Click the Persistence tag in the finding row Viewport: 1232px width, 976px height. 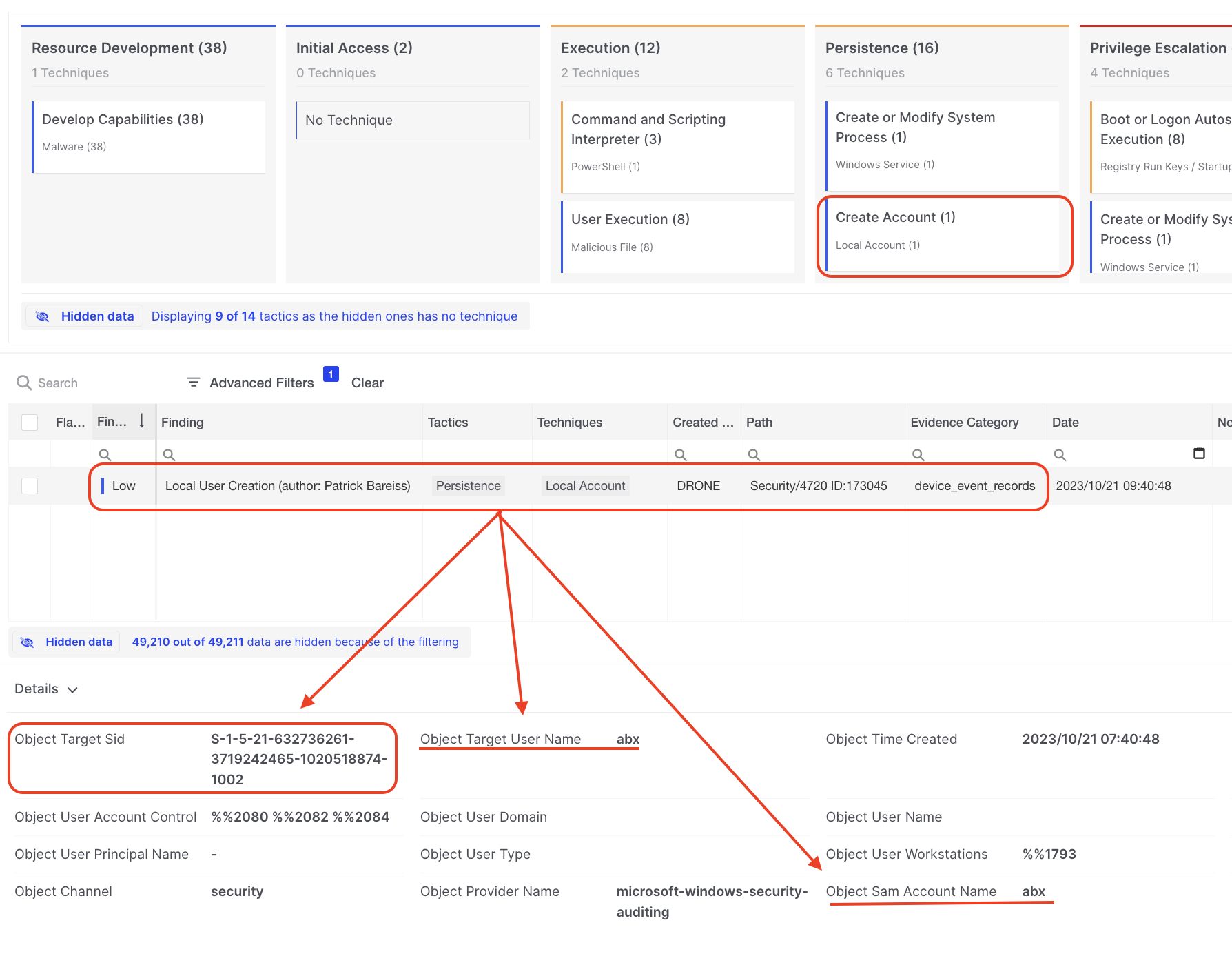click(468, 486)
